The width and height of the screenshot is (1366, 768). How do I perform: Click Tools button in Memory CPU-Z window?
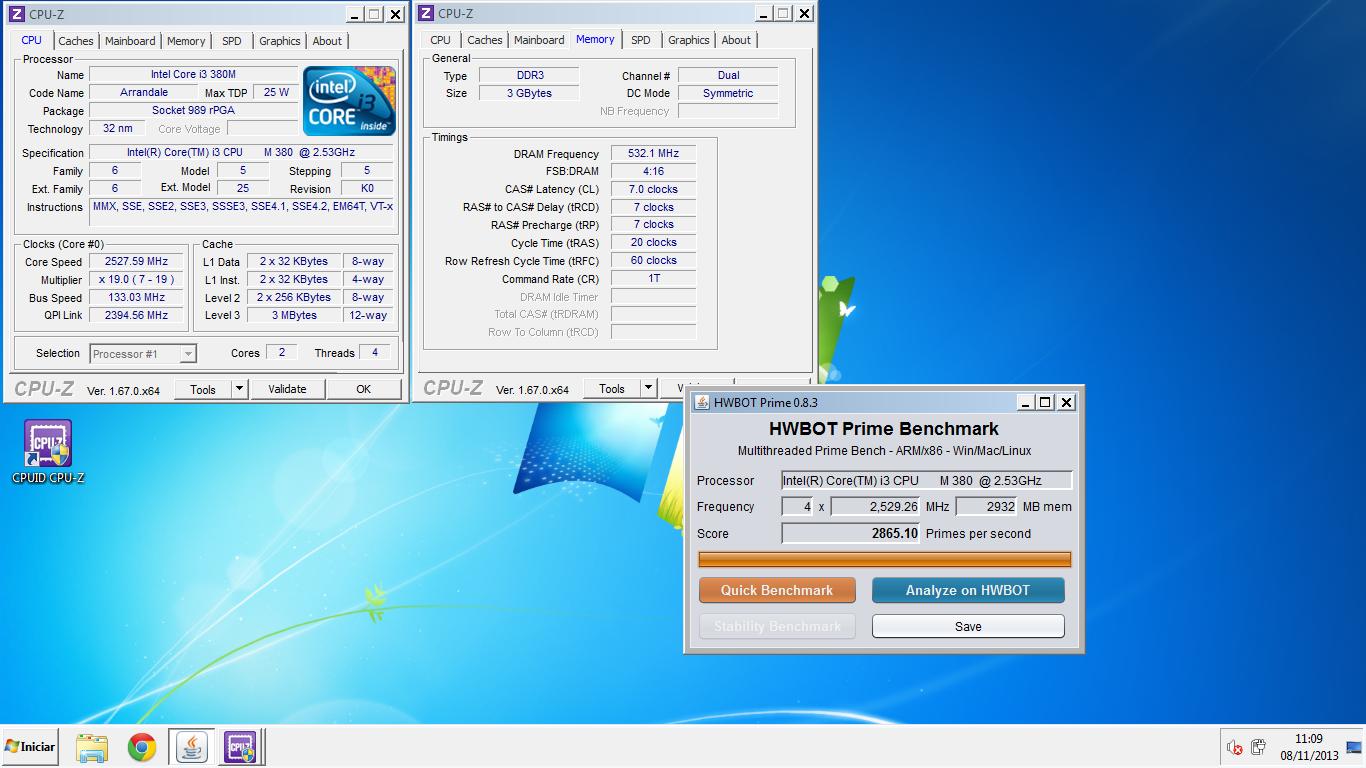point(612,388)
